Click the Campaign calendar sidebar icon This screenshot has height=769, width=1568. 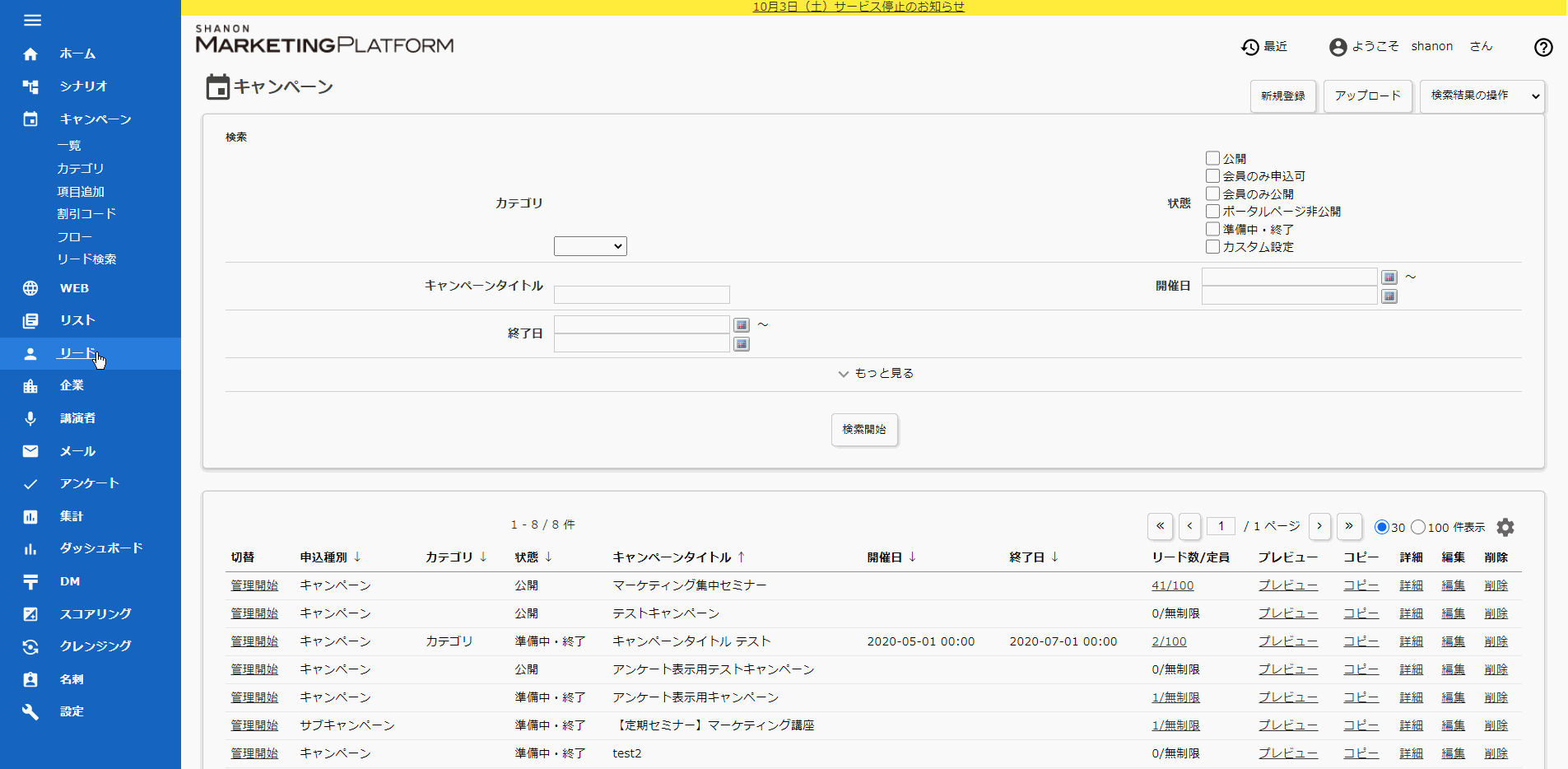click(30, 119)
